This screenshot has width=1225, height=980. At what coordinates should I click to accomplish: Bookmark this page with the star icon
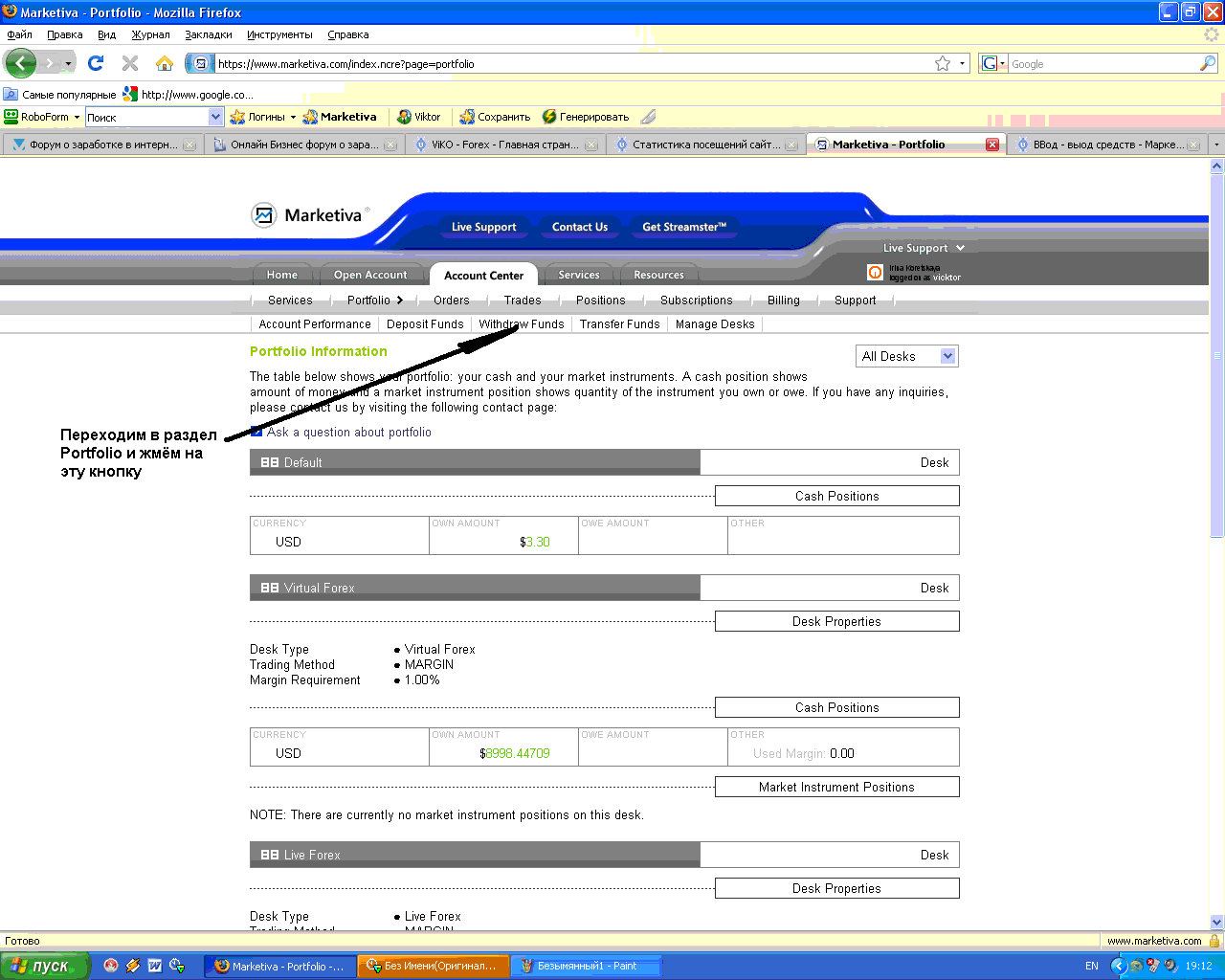pyautogui.click(x=943, y=63)
